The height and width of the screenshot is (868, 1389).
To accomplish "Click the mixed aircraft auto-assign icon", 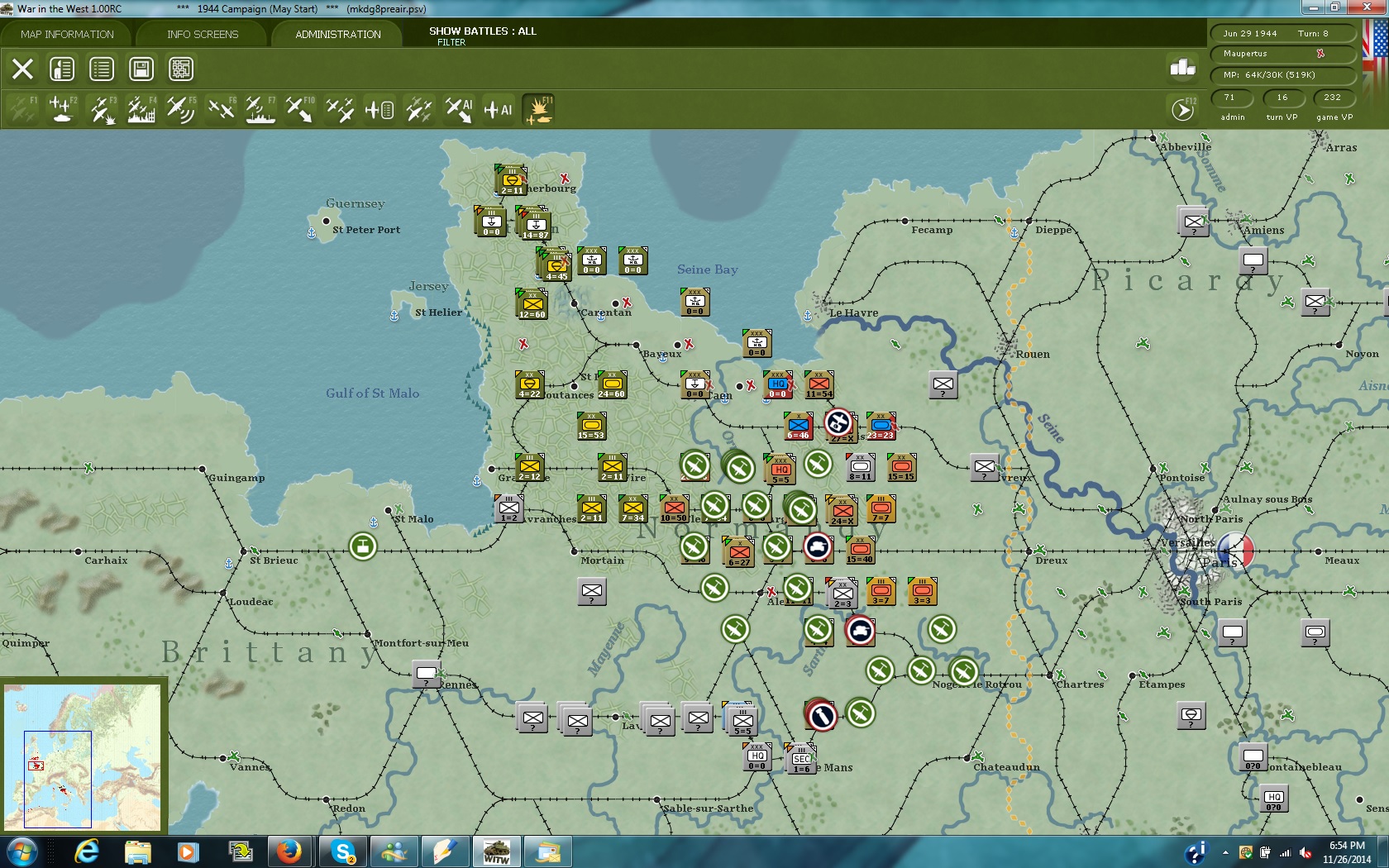I will point(419,109).
